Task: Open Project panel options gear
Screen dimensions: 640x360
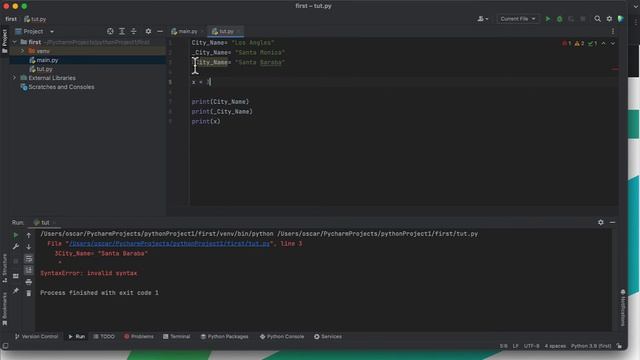Action: 148,31
